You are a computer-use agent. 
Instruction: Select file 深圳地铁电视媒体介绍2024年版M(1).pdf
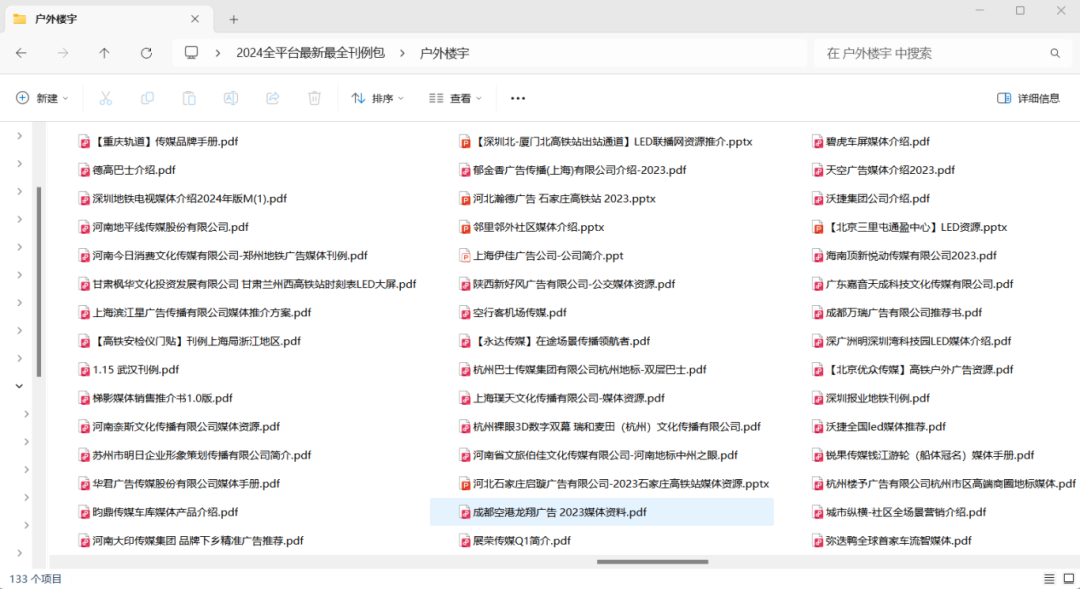tap(183, 199)
